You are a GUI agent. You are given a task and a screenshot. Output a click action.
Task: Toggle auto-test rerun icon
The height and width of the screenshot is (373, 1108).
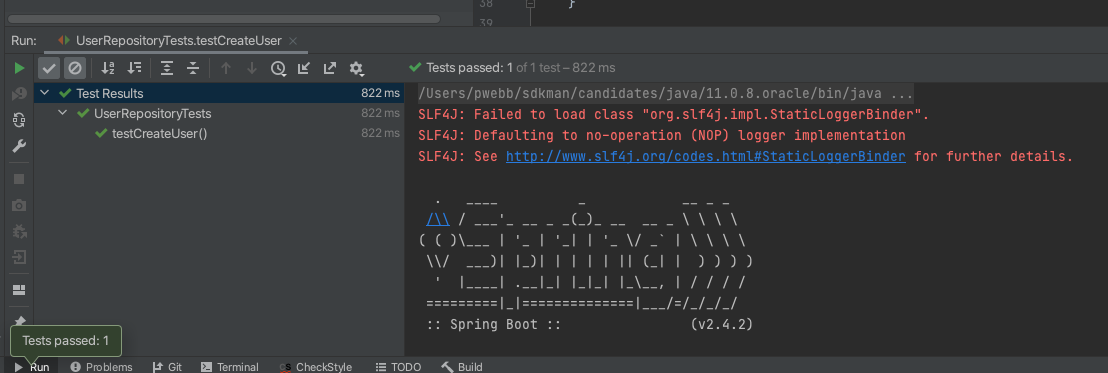click(x=19, y=120)
